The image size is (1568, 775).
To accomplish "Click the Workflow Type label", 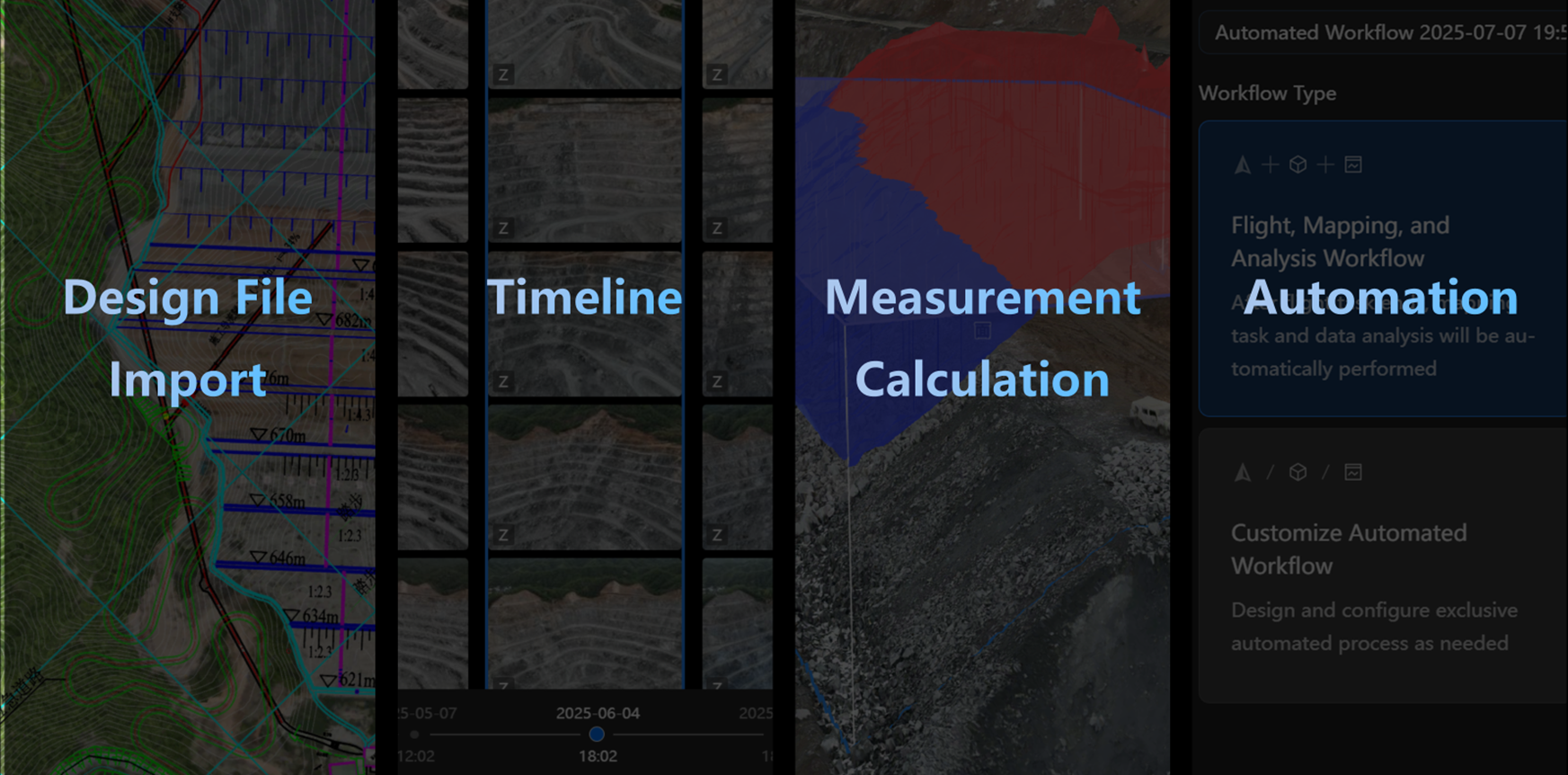I will point(1267,94).
